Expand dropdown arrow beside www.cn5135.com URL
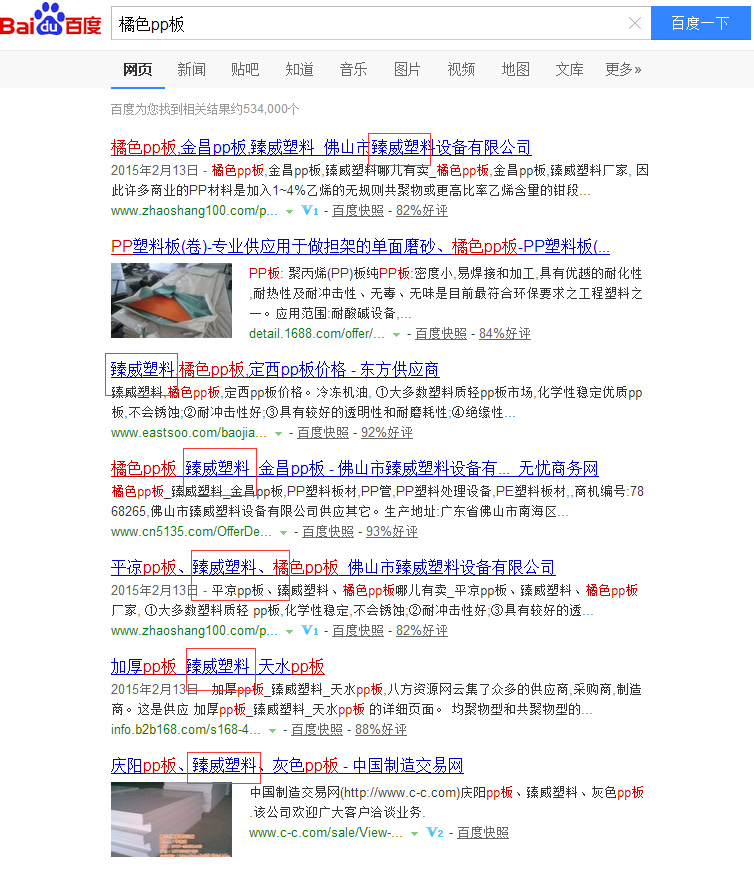Image resolution: width=754 pixels, height=872 pixels. (284, 532)
